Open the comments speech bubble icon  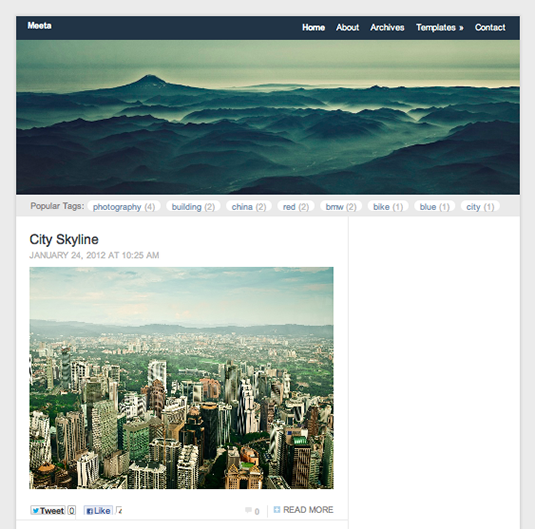tap(248, 510)
